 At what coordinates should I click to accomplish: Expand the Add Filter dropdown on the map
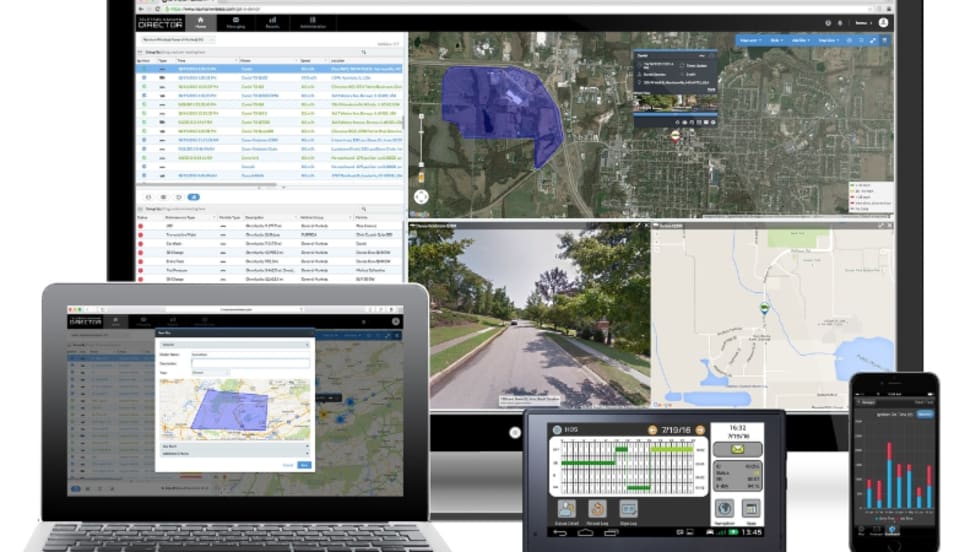tap(801, 40)
